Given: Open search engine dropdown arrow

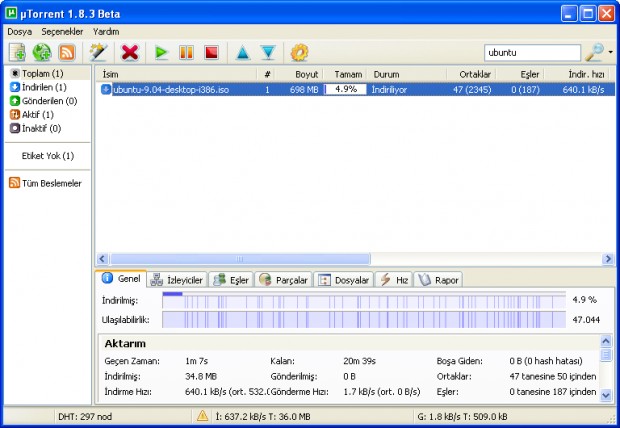Looking at the screenshot, I should [611, 52].
